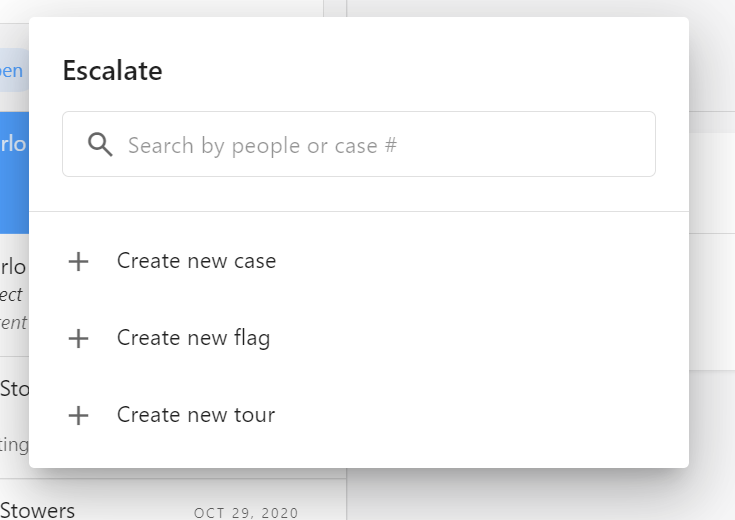Screen dimensions: 735x520
Task: Click the search magnifier icon
Action: [100, 144]
